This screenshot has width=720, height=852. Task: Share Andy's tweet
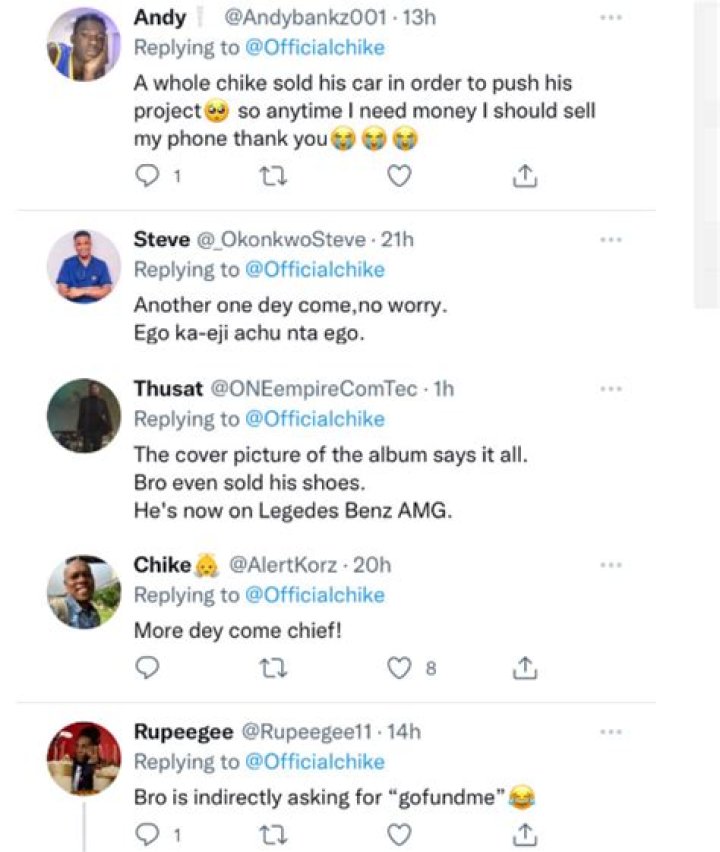point(525,176)
